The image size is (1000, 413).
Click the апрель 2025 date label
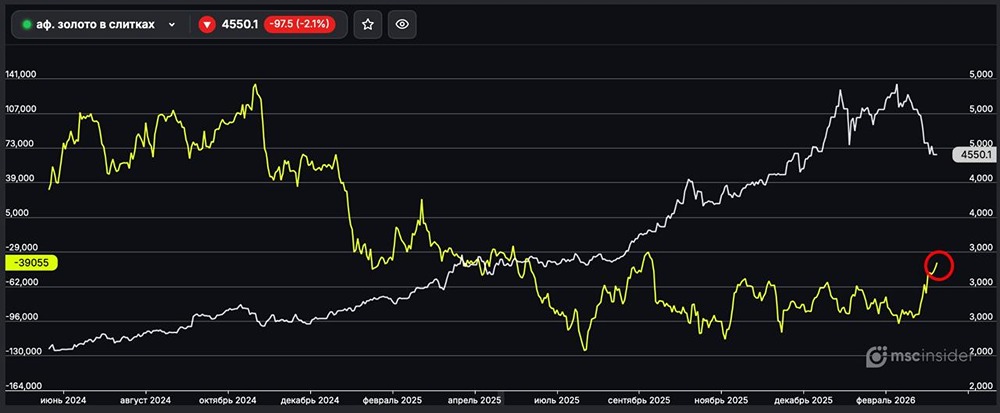coord(475,400)
